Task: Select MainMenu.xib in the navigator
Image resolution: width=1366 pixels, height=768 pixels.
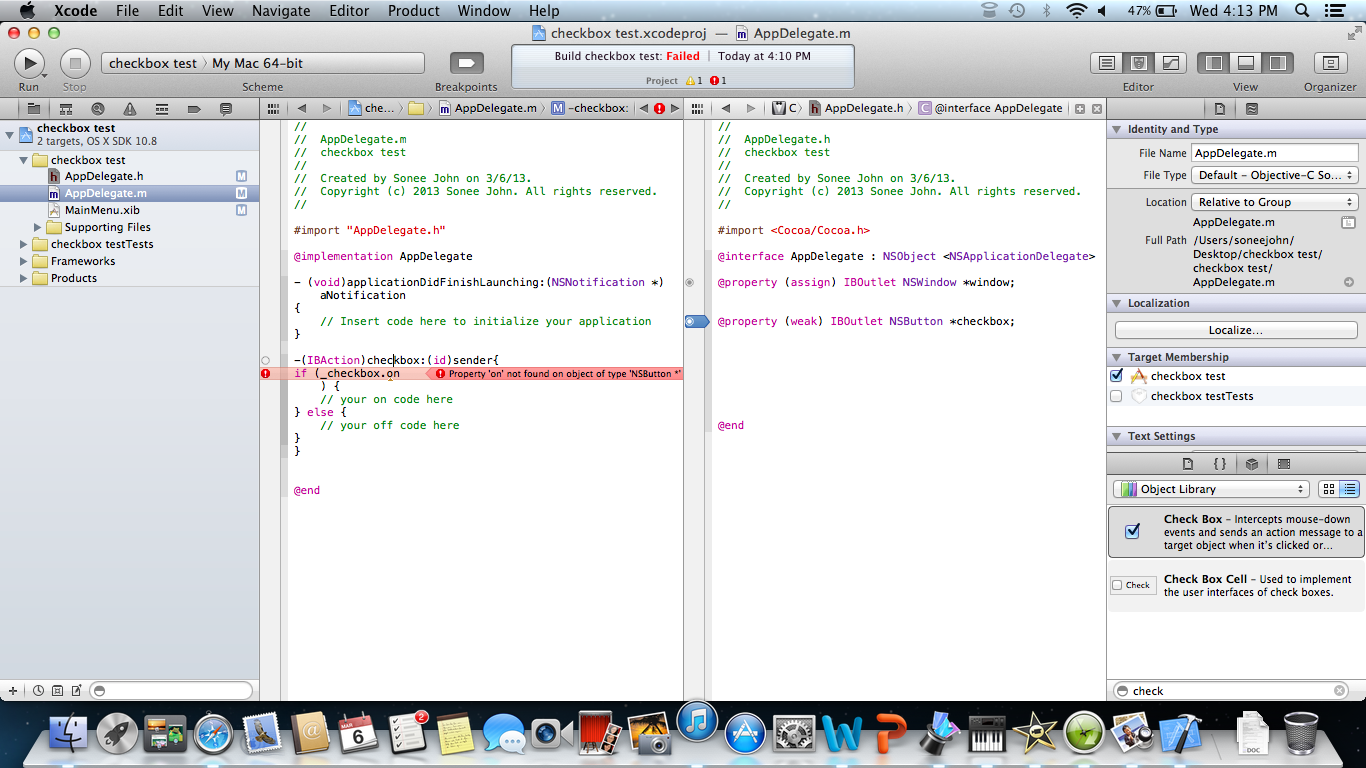Action: tap(101, 211)
